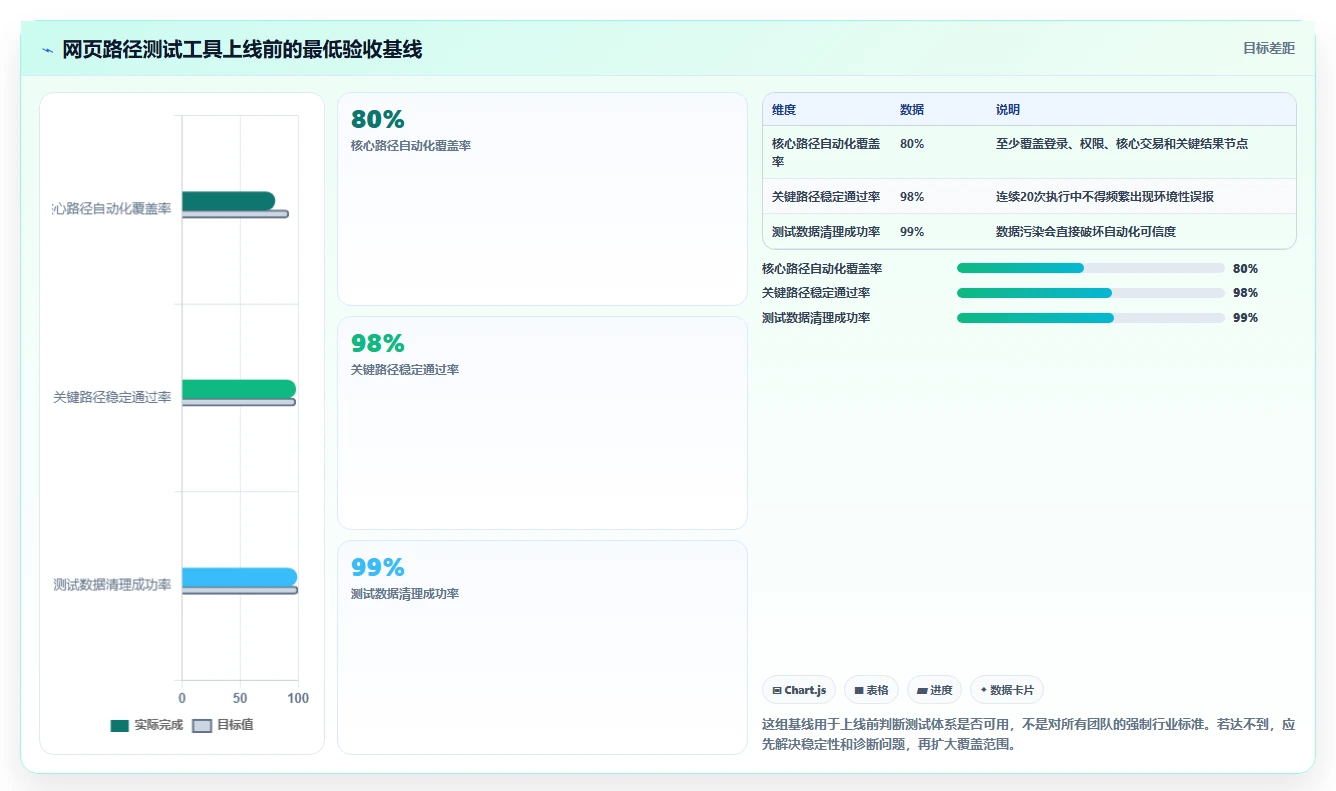Viewport: 1336px width, 791px height.
Task: Click the 98% progress bar for 关键路径稳定通过率
Action: point(1090,293)
